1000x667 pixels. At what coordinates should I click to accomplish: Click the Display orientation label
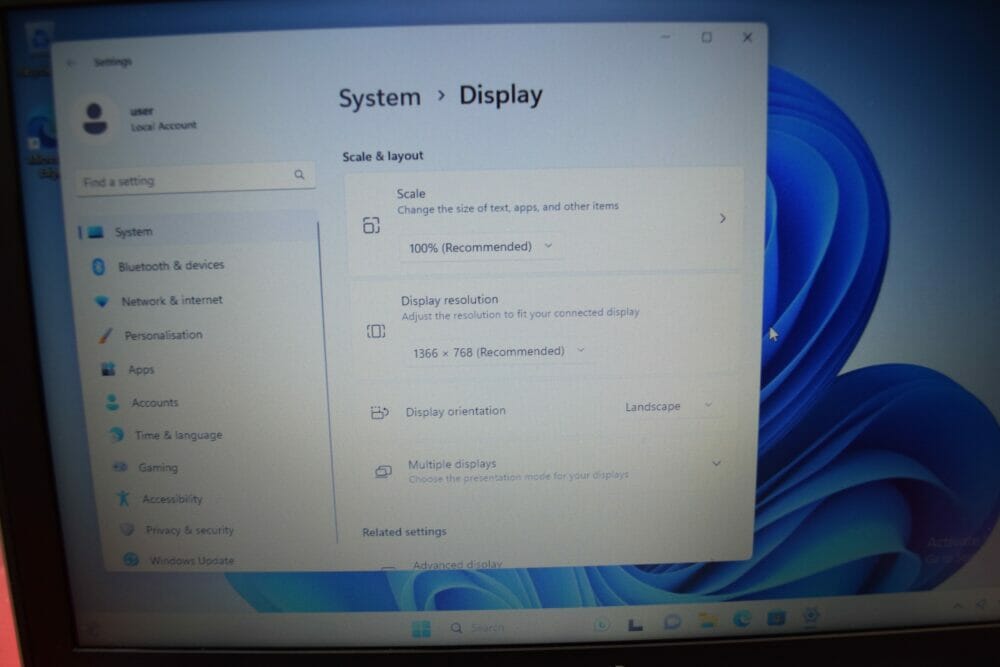point(455,411)
